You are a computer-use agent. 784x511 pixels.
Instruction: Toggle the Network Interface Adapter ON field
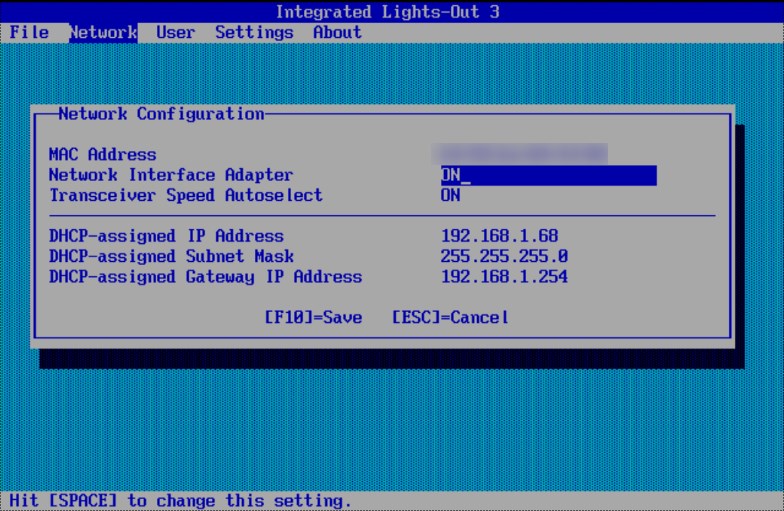[x=548, y=176]
